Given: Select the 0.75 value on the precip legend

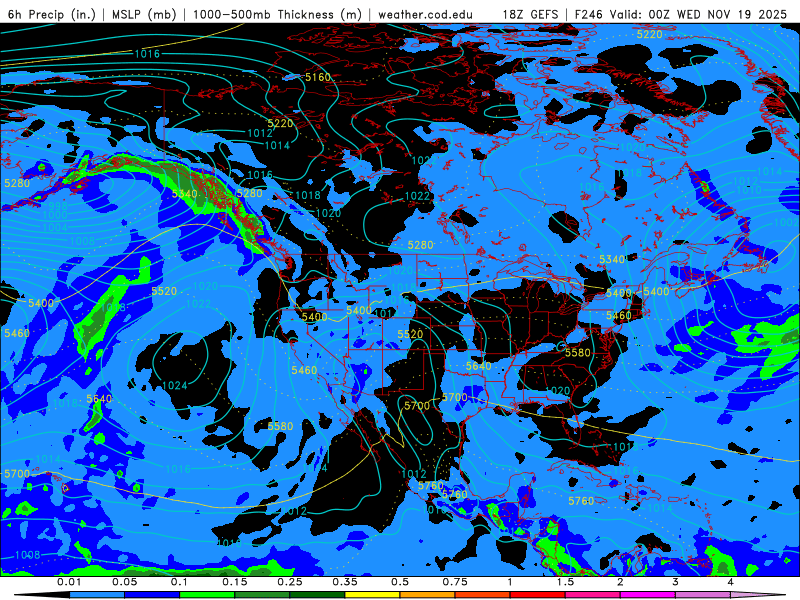Looking at the screenshot, I should click(455, 582).
